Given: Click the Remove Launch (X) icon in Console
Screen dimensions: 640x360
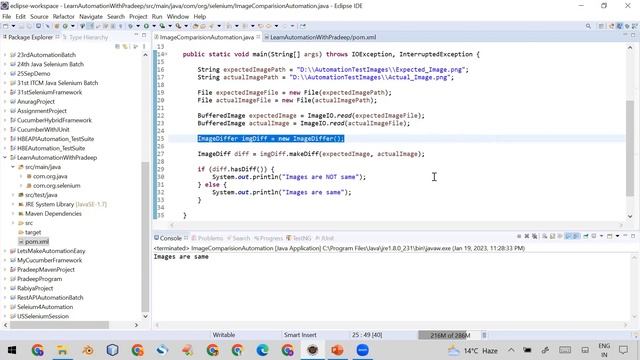Looking at the screenshot, I should point(527,236).
